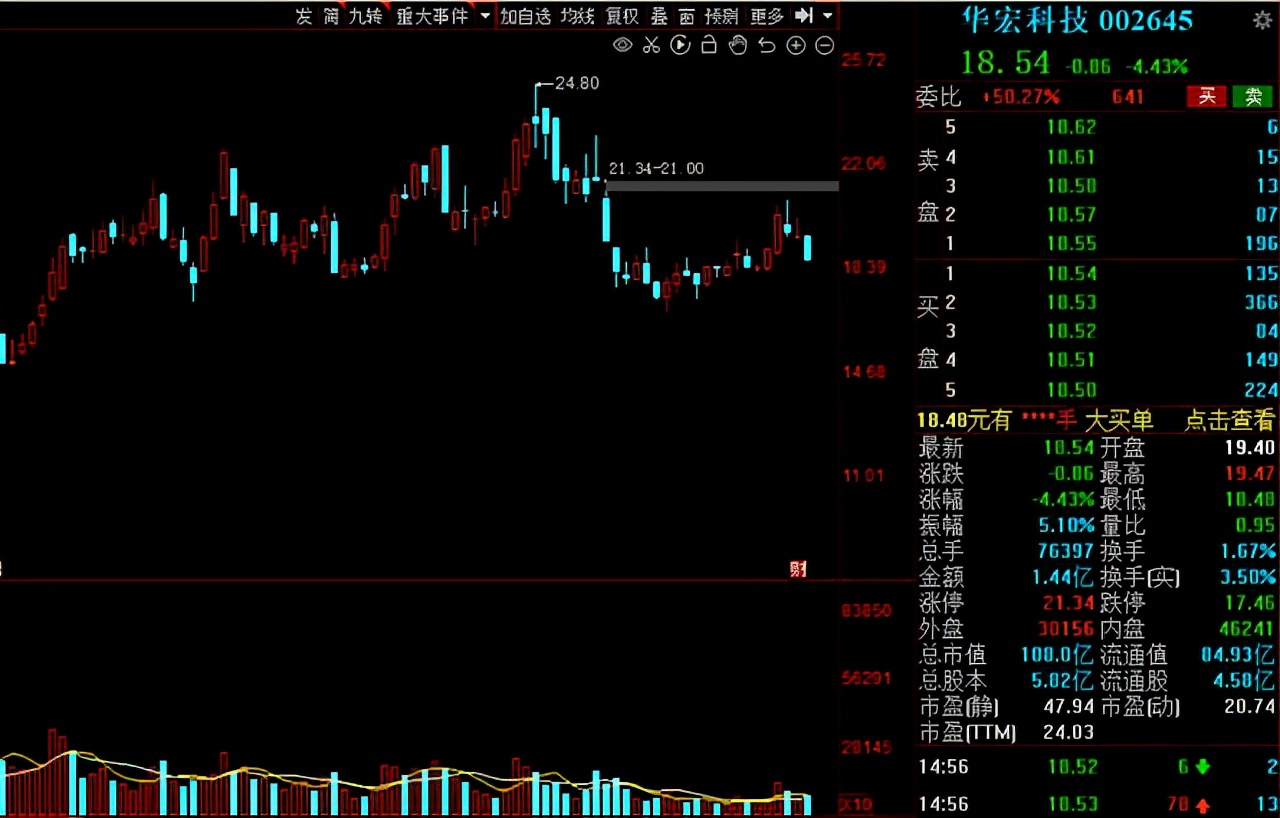
Task: Click the red 财 marker on the chart
Action: tap(798, 569)
